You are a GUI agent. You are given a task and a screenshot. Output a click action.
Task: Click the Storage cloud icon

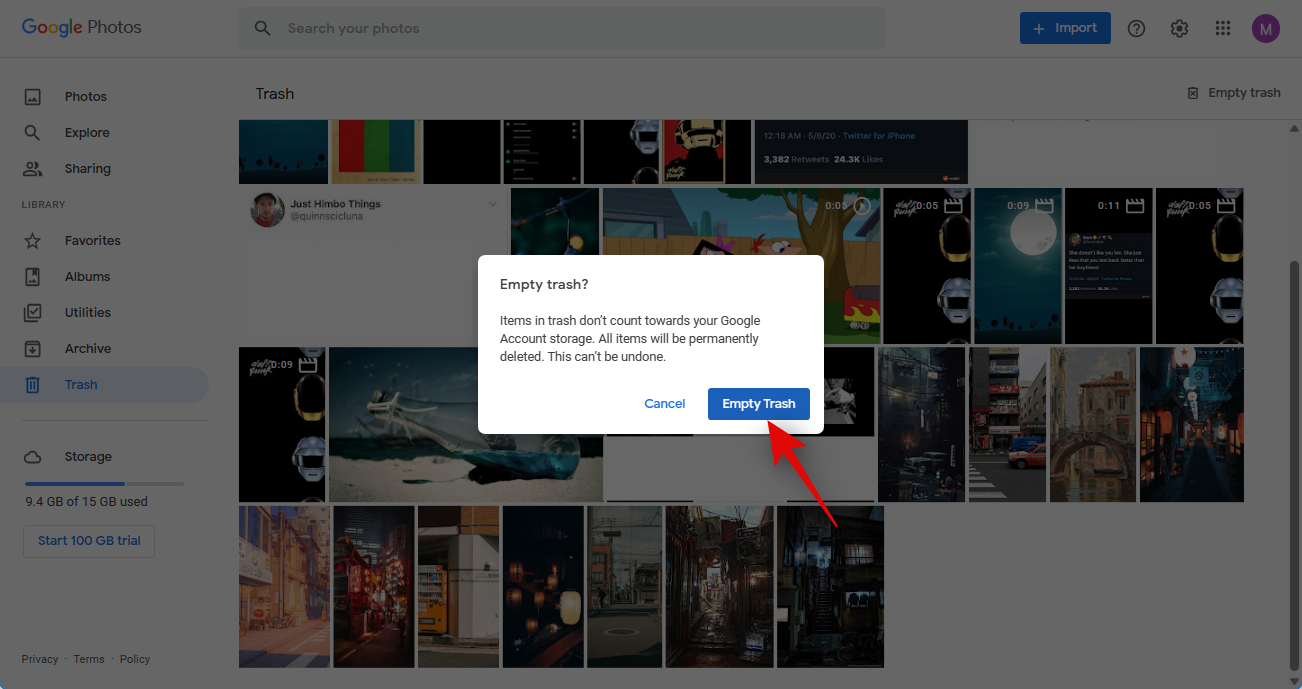coord(33,457)
